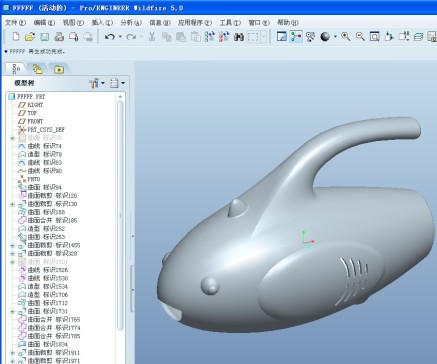This screenshot has width=437, height=364.
Task: Repaint the graphics window
Action: click(282, 36)
